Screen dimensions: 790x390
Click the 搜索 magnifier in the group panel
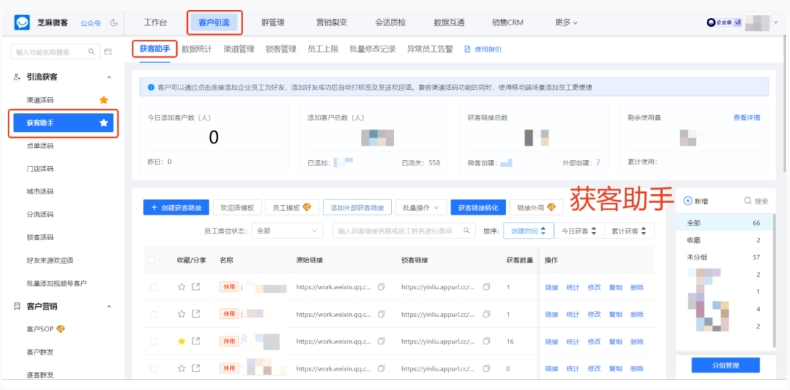[748, 201]
